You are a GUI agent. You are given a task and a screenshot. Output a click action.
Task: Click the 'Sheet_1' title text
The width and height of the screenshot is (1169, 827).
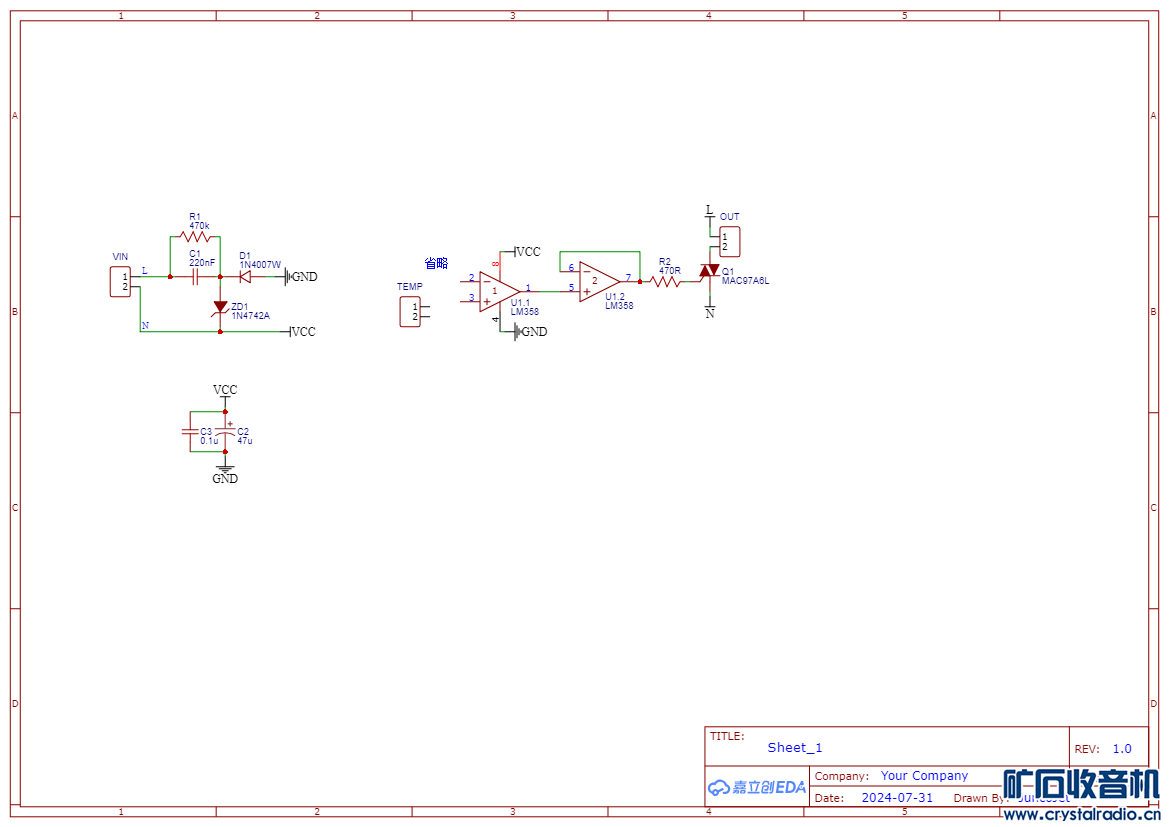[x=795, y=747]
